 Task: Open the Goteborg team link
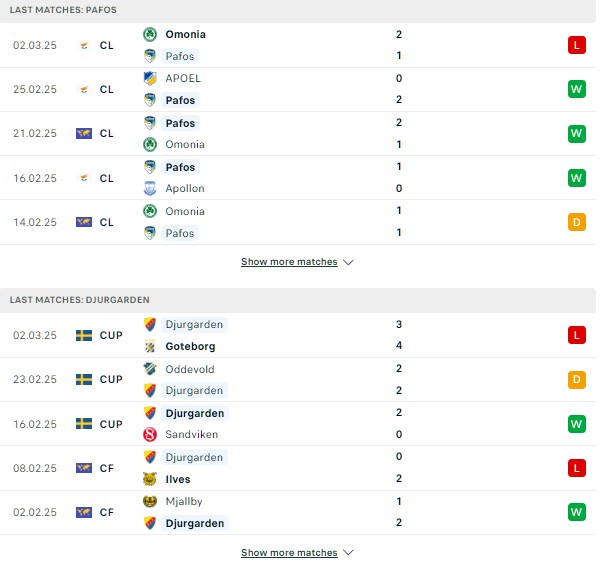point(190,347)
